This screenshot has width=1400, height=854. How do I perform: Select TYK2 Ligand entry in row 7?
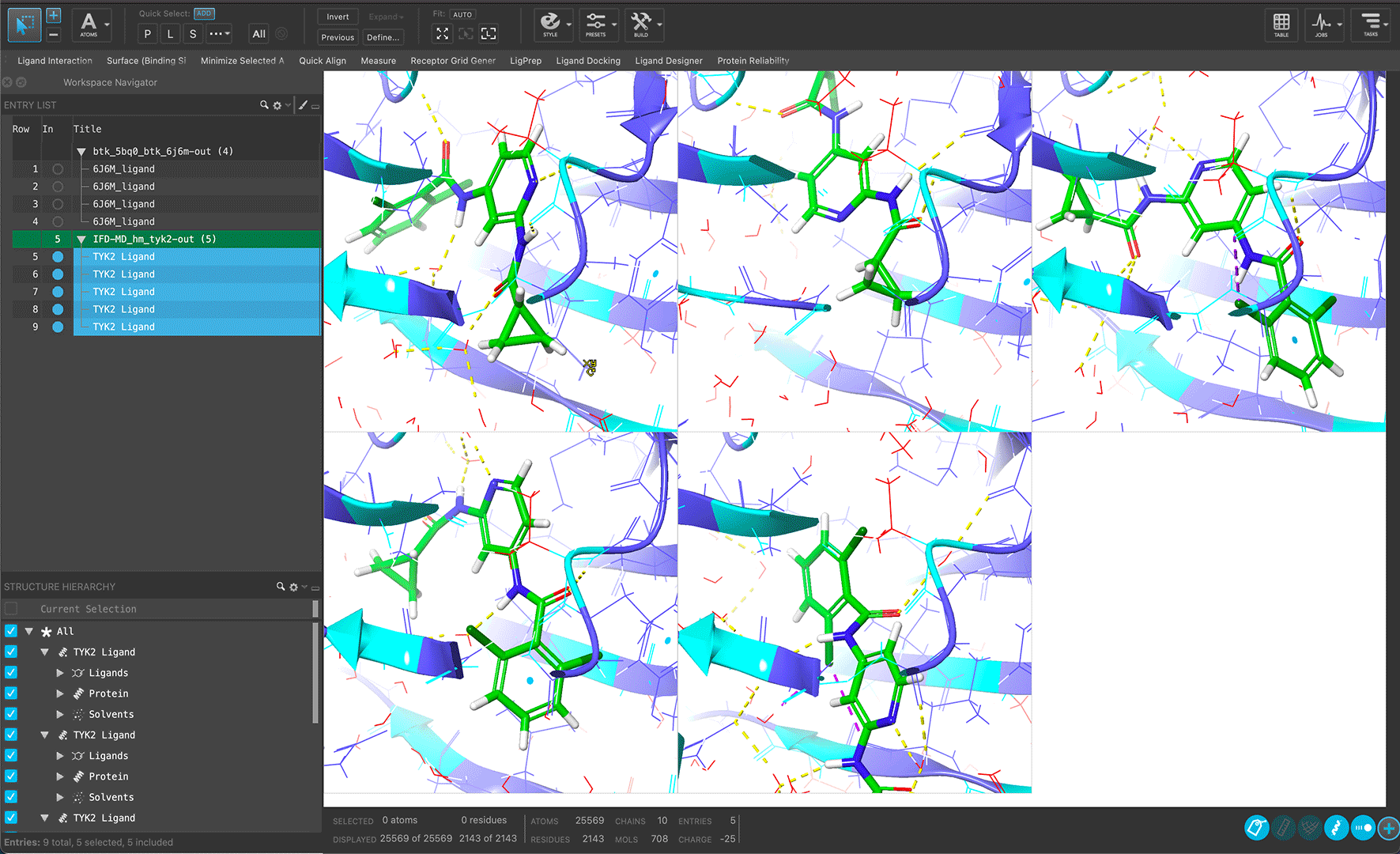[123, 292]
